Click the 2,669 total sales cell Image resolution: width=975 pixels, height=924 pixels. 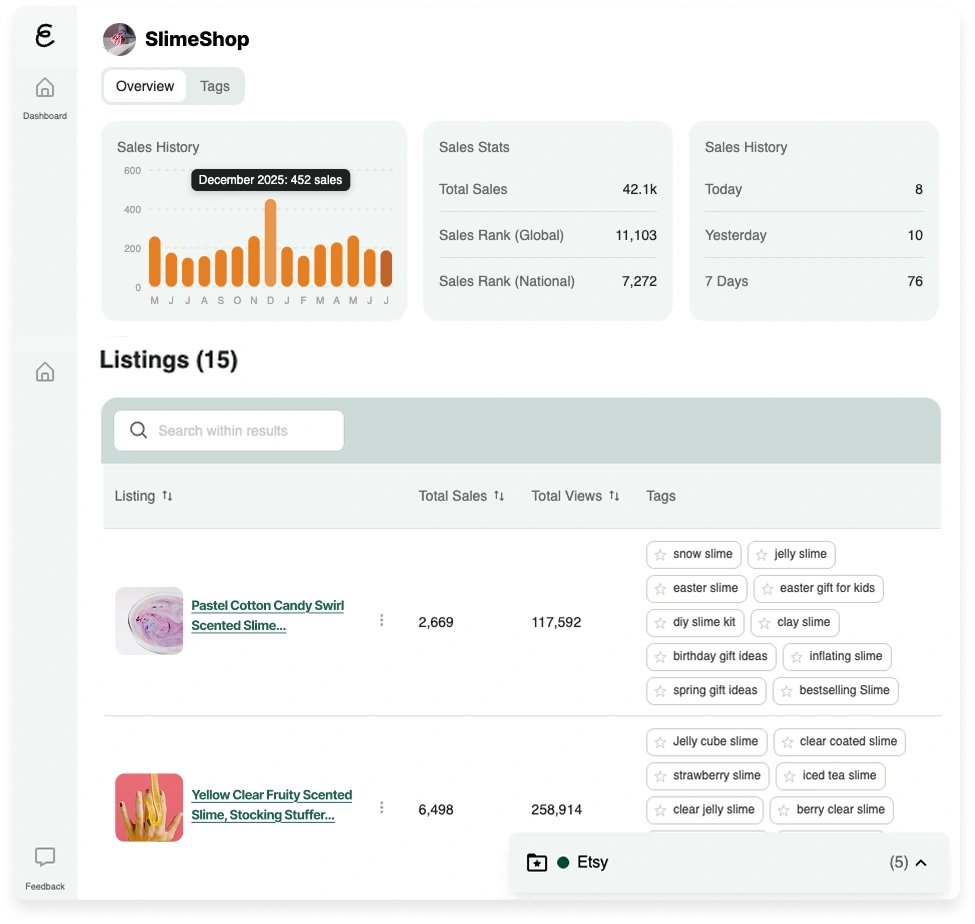(x=436, y=622)
